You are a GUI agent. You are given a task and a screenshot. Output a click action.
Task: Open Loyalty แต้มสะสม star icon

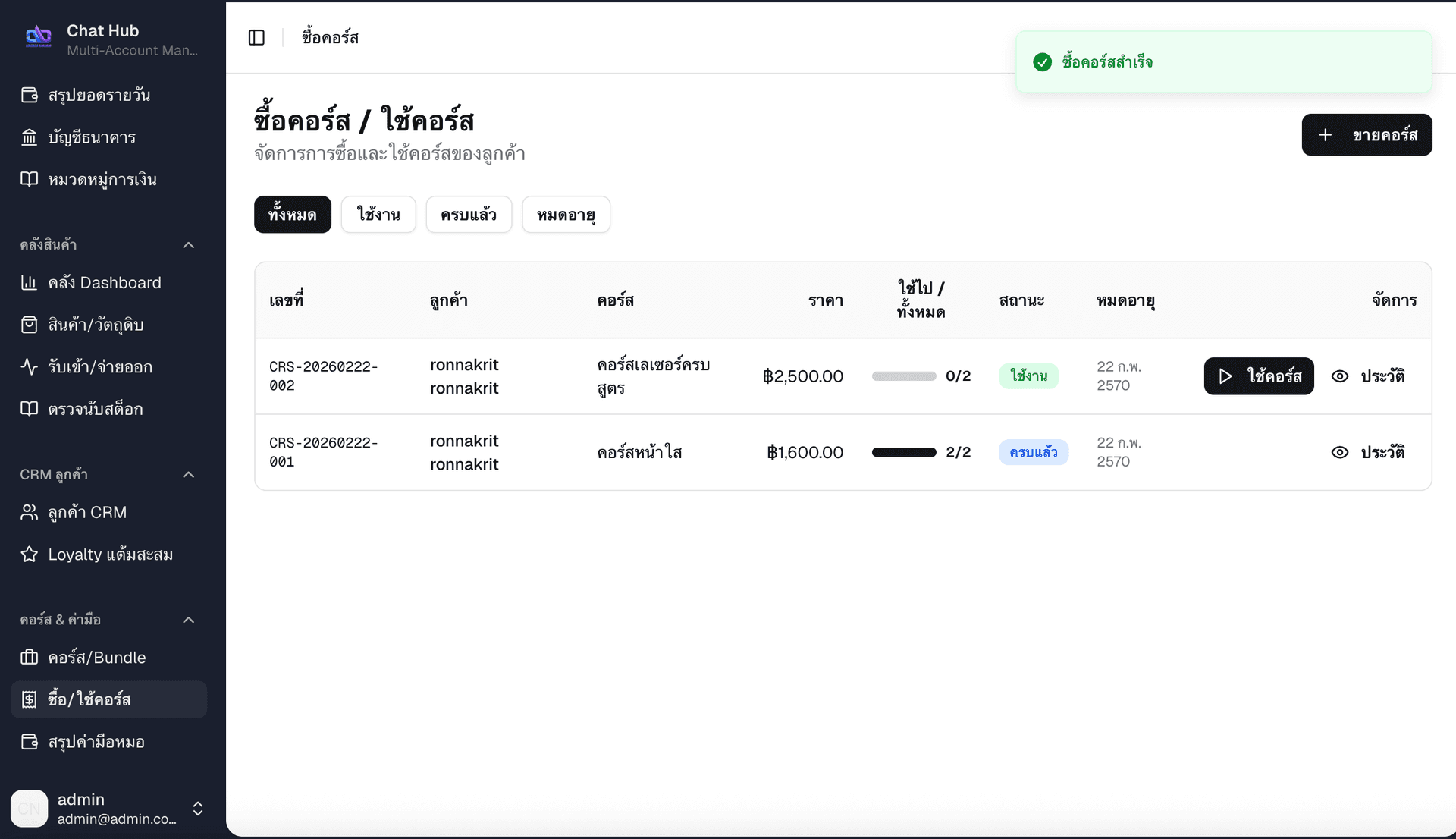(29, 555)
